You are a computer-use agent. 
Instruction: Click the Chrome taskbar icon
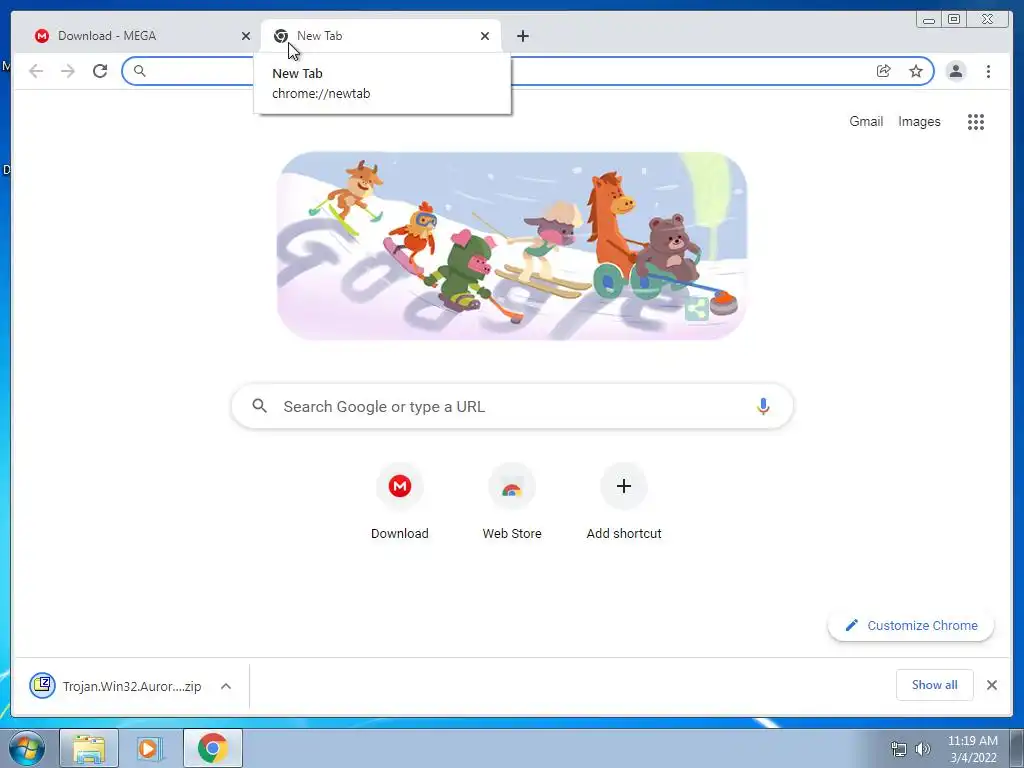click(x=213, y=748)
